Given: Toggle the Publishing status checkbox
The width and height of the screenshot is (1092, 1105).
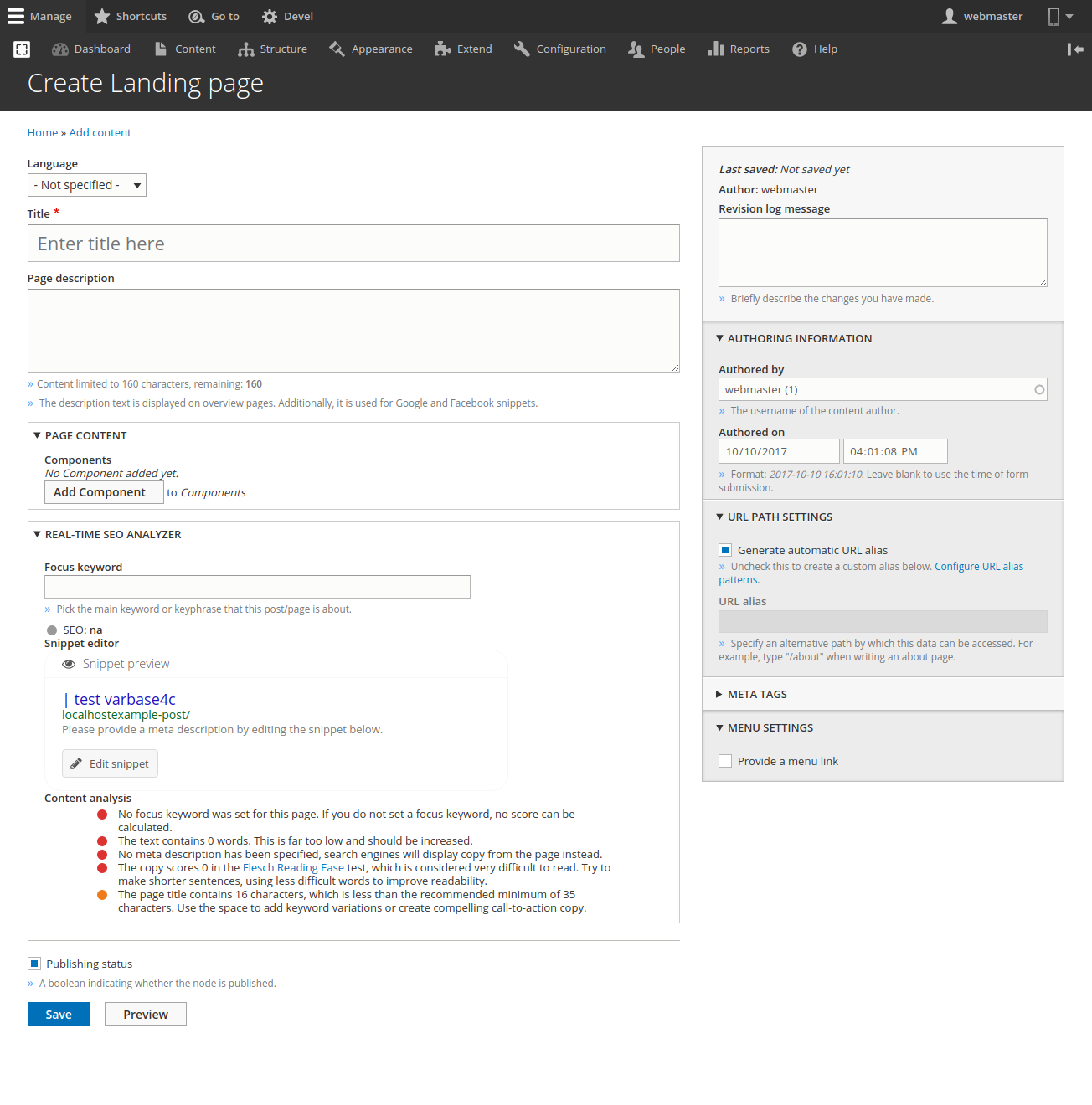Looking at the screenshot, I should [34, 964].
